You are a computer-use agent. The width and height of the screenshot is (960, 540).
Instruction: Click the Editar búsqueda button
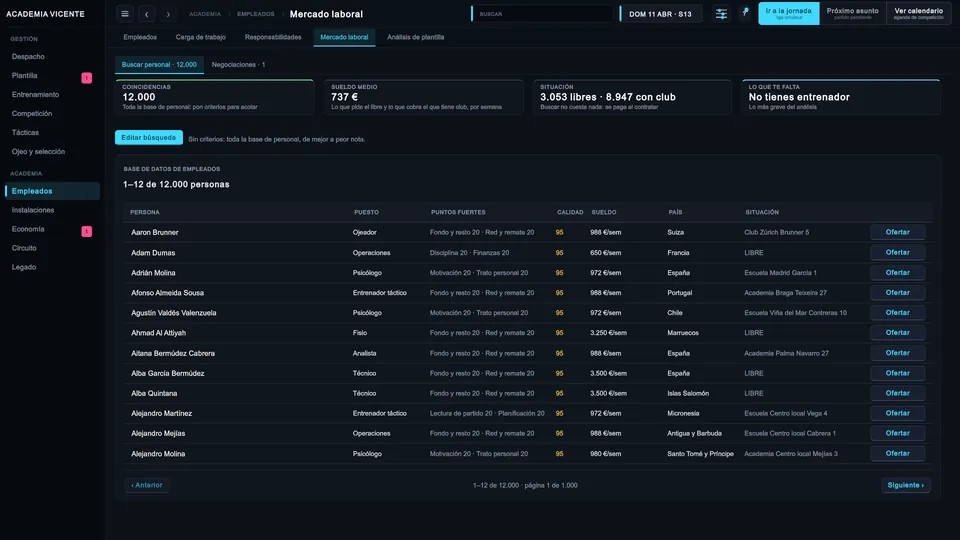149,138
